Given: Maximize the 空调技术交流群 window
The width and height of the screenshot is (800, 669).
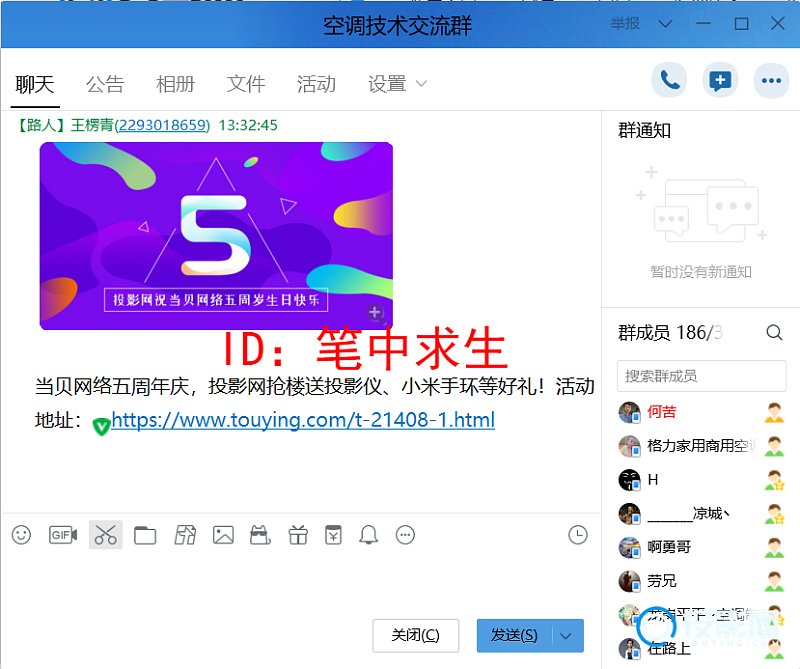Looking at the screenshot, I should [741, 23].
